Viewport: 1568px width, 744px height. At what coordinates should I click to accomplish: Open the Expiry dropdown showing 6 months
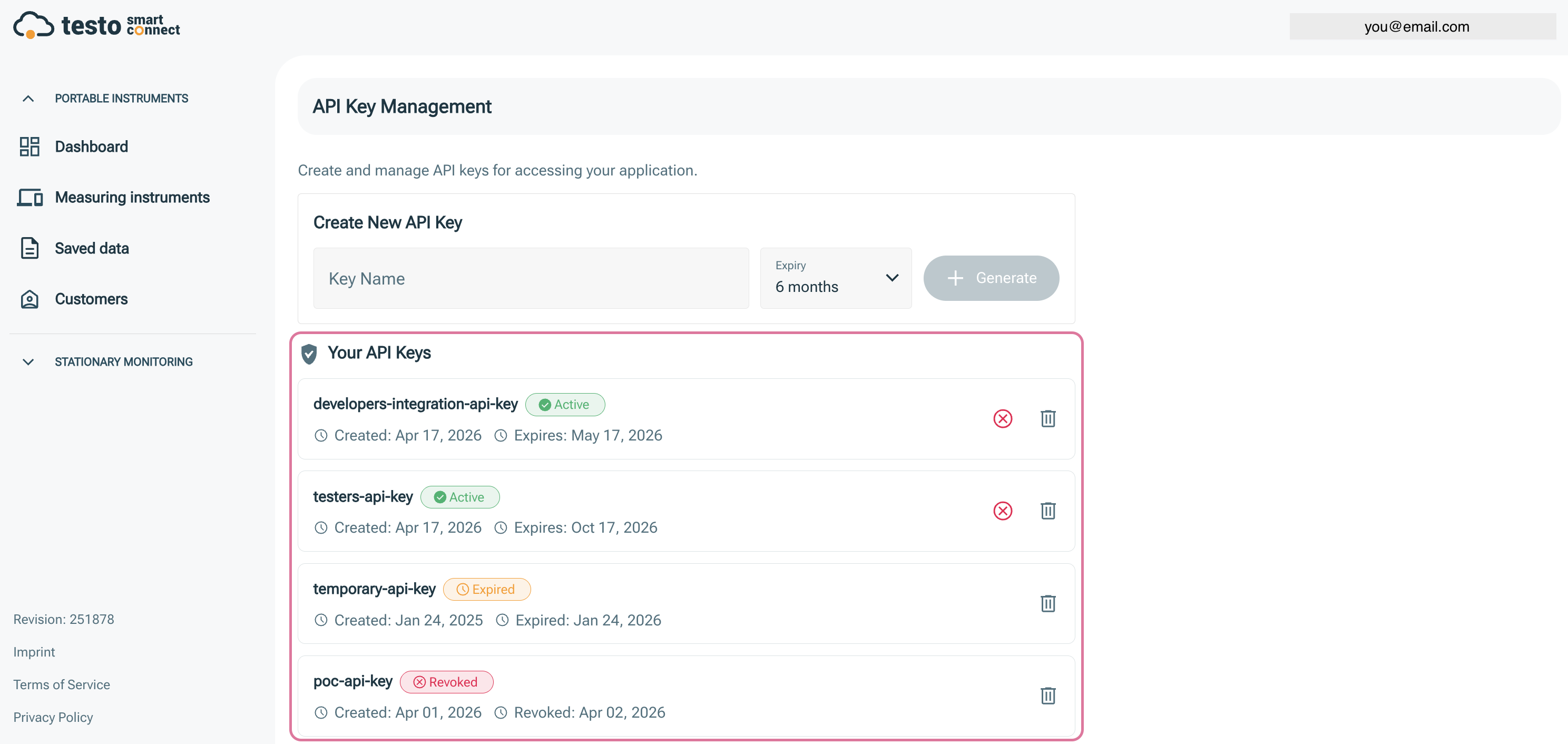tap(835, 278)
